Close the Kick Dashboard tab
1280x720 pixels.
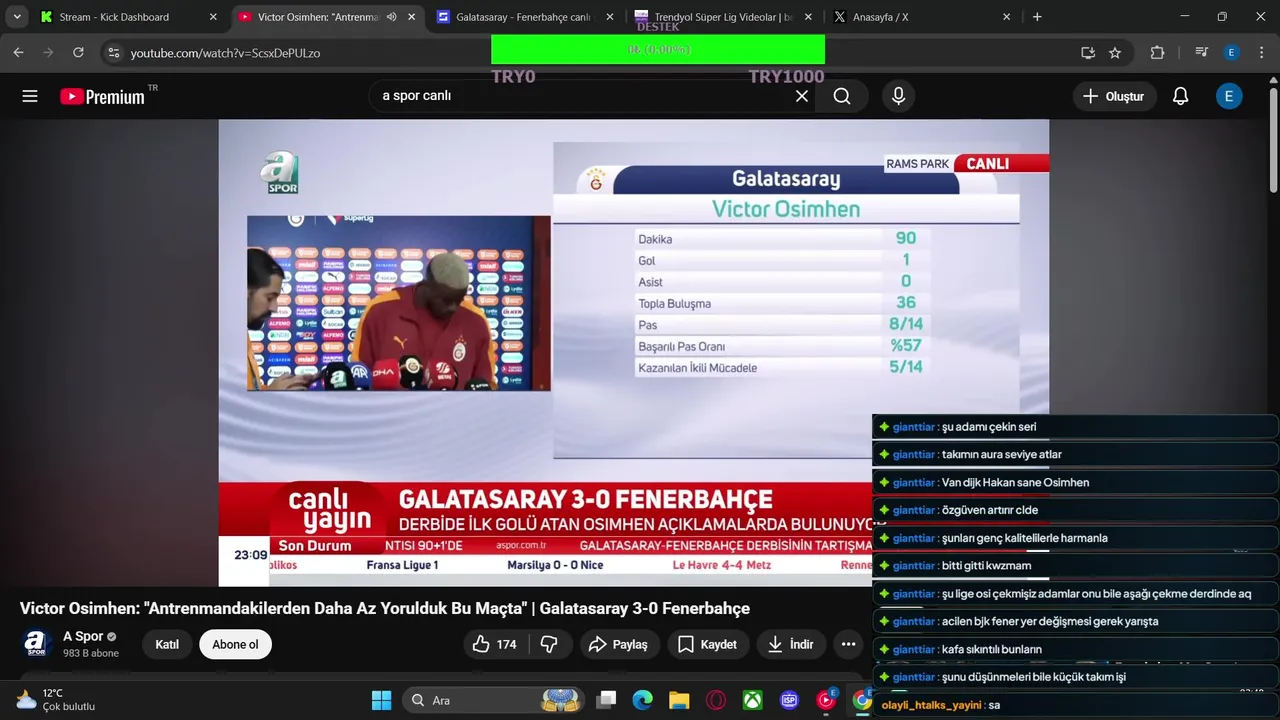[x=213, y=17]
